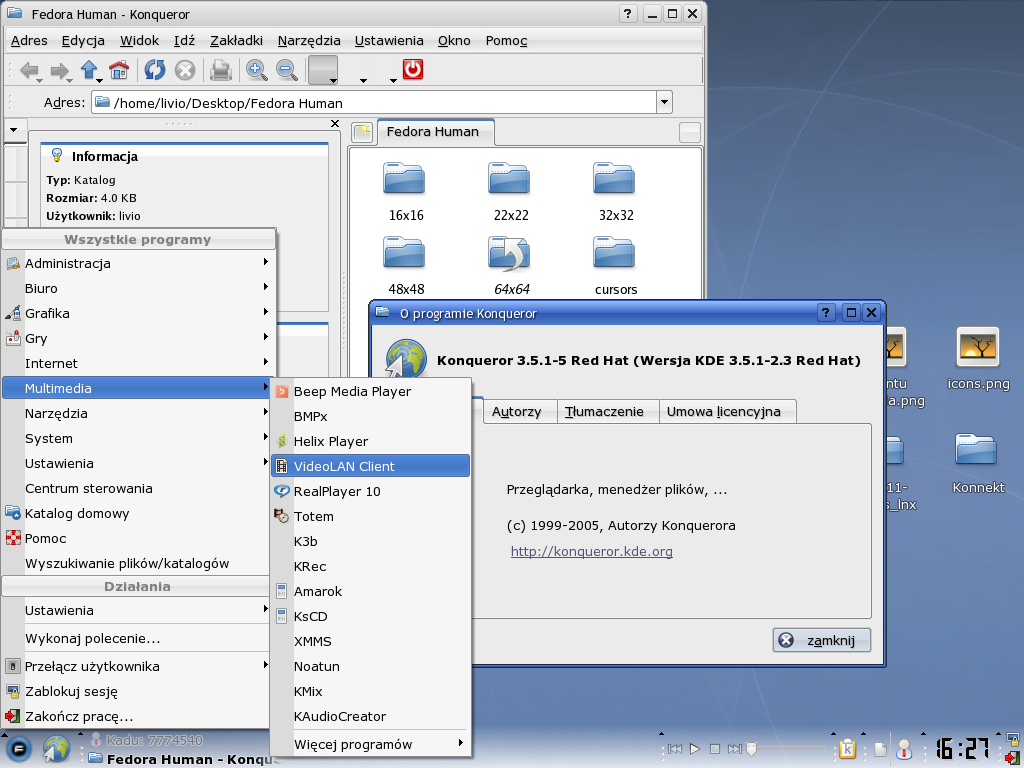Screen dimensions: 1024x768
Task: Click the red power icon in toolbar
Action: (x=413, y=69)
